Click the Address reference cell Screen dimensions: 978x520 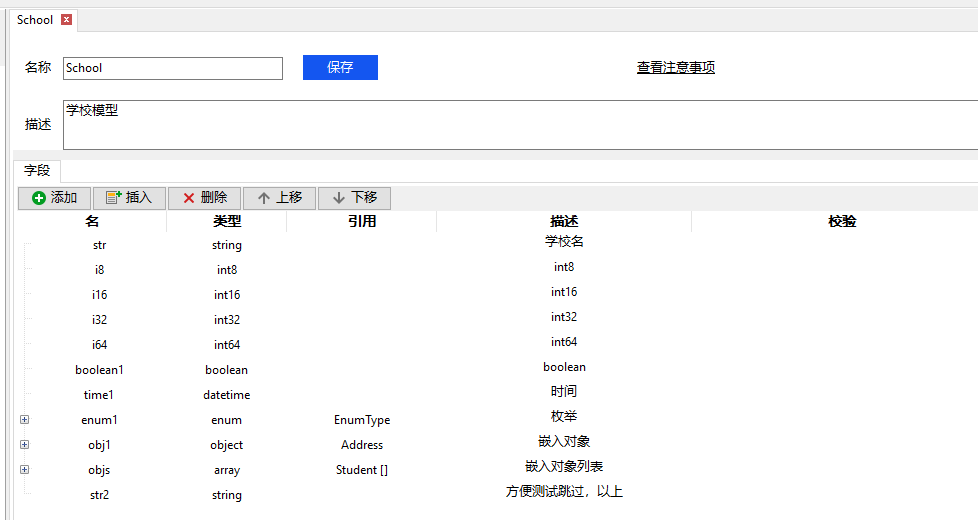[x=362, y=445]
